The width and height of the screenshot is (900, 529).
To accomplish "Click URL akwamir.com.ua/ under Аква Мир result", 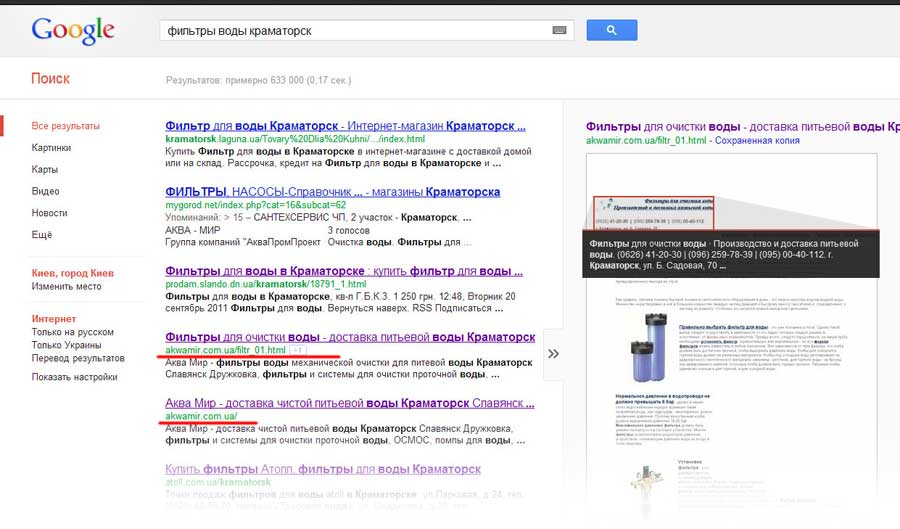I will pos(201,416).
